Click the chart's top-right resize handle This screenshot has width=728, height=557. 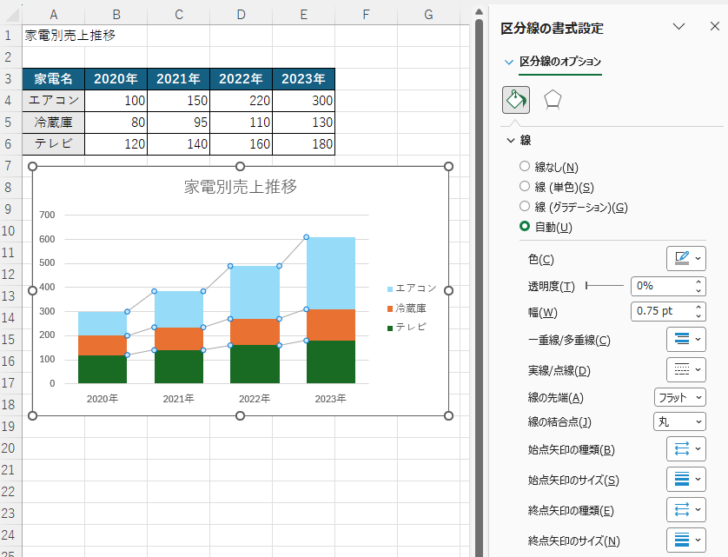448,167
